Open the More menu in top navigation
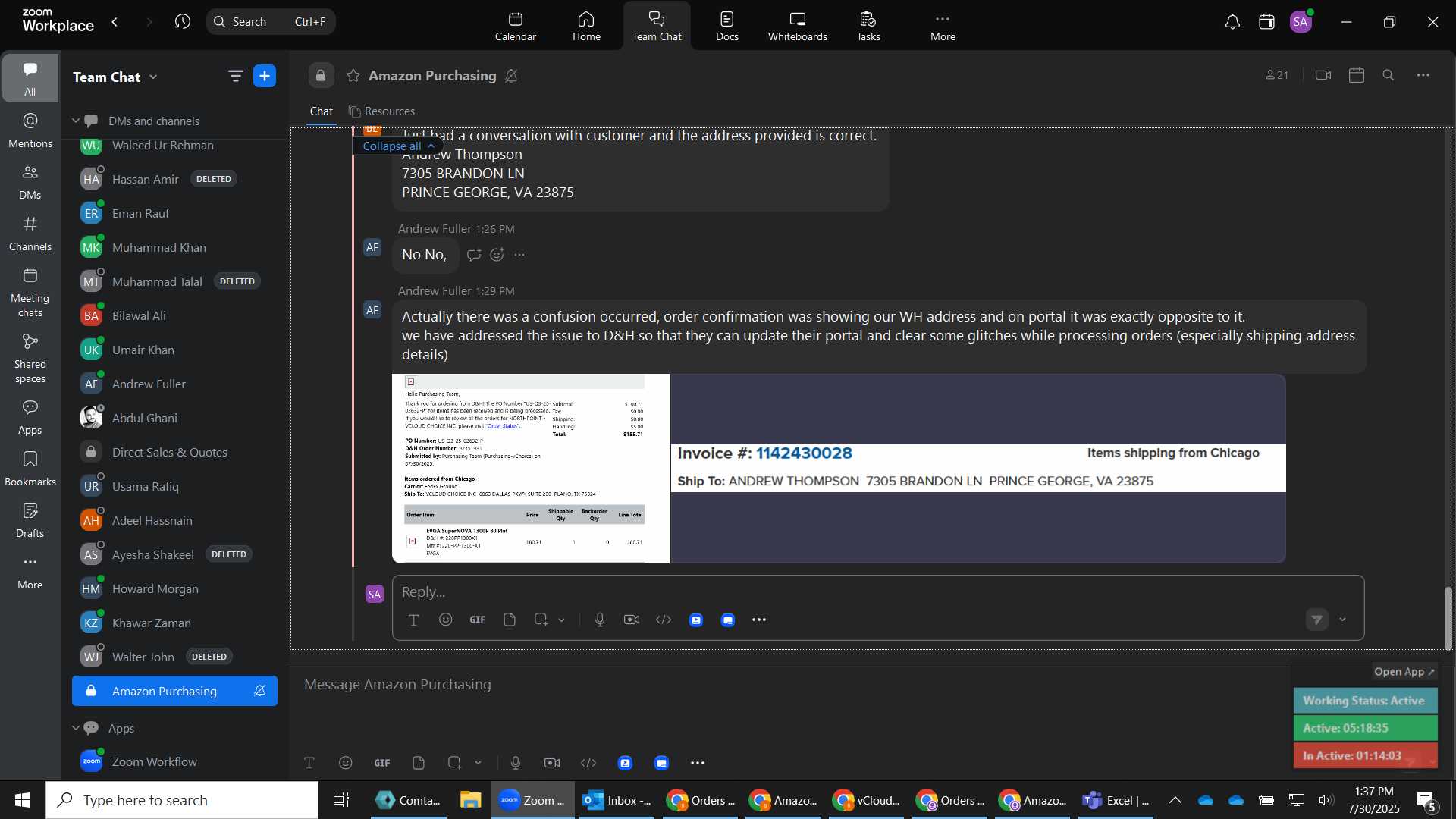The height and width of the screenshot is (819, 1456). (x=943, y=27)
